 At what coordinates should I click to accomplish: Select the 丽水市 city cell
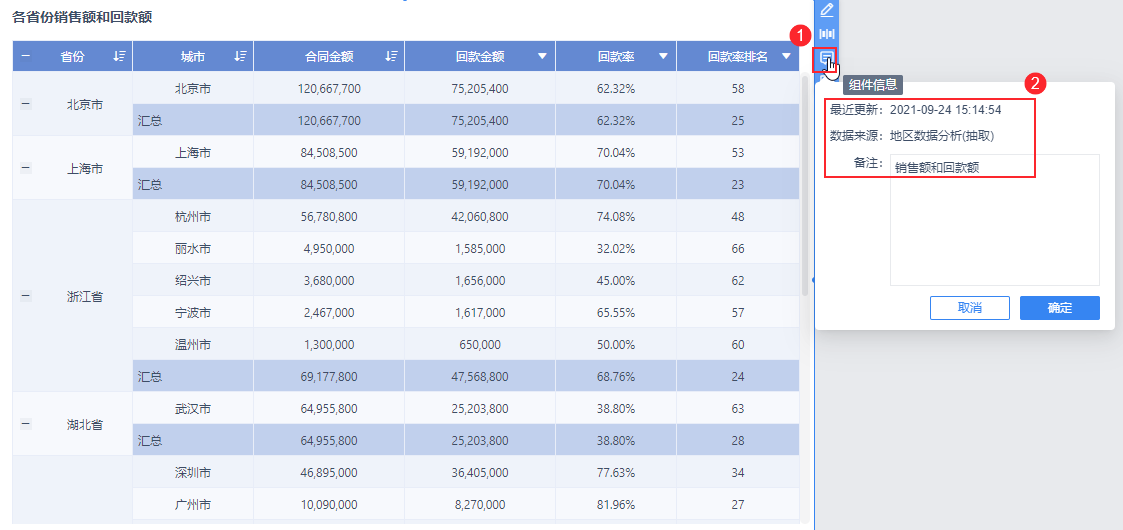[193, 249]
